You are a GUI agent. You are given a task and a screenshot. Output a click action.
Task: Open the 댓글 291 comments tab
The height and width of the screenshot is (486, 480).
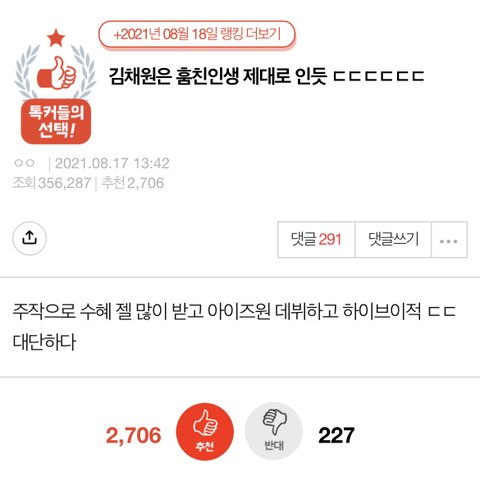pyautogui.click(x=316, y=240)
